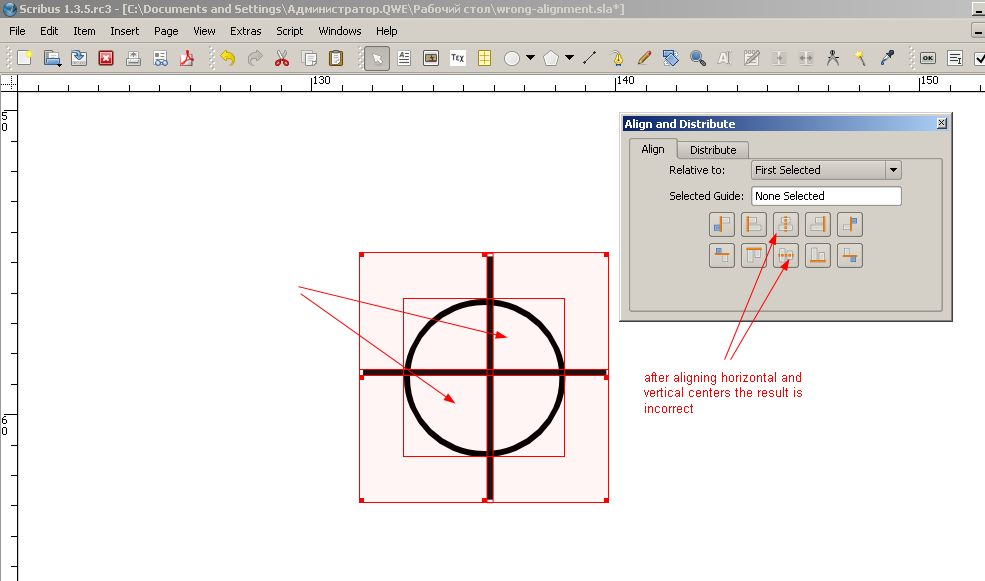Expand the polygon tool dropdown arrow
This screenshot has height=581, width=985.
(569, 58)
